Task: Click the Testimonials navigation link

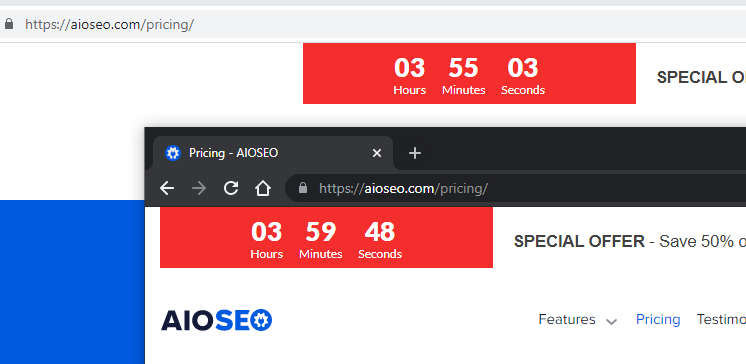Action: point(721,319)
